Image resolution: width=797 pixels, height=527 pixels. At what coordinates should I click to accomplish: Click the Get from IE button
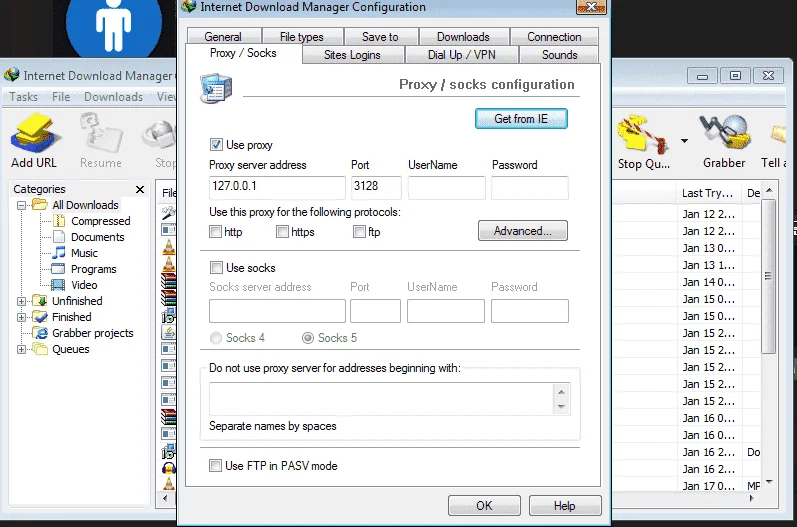(521, 118)
